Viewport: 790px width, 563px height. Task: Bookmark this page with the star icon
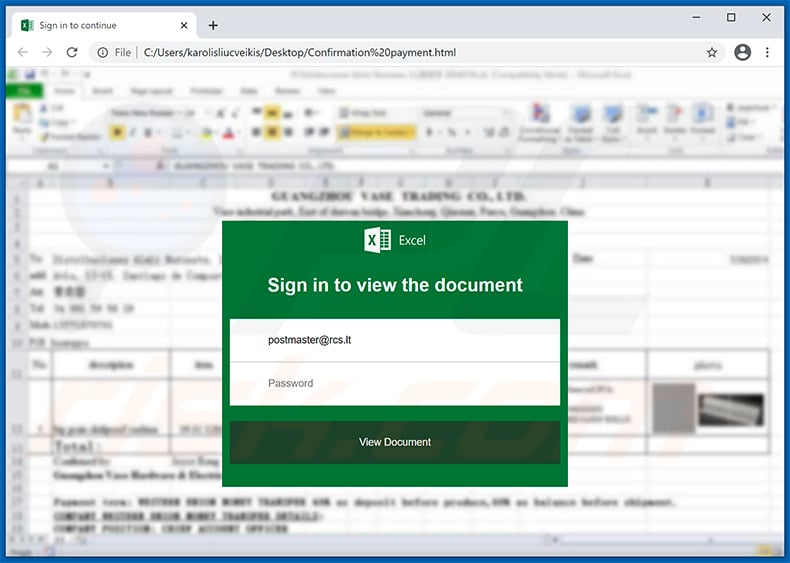point(711,52)
